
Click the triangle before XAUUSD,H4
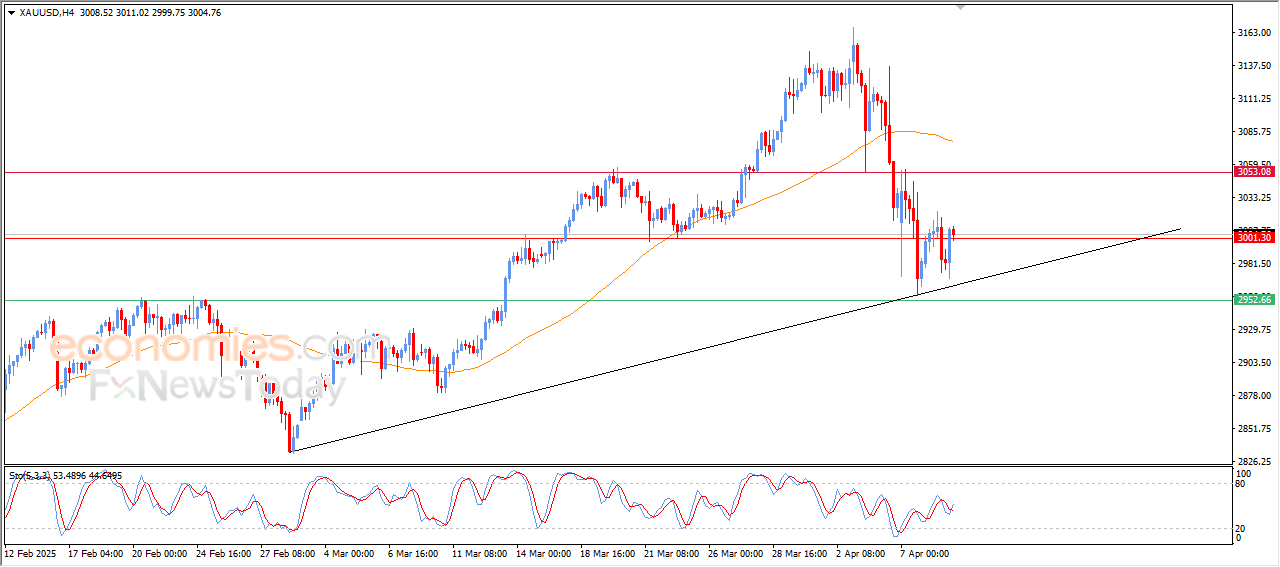coord(11,12)
